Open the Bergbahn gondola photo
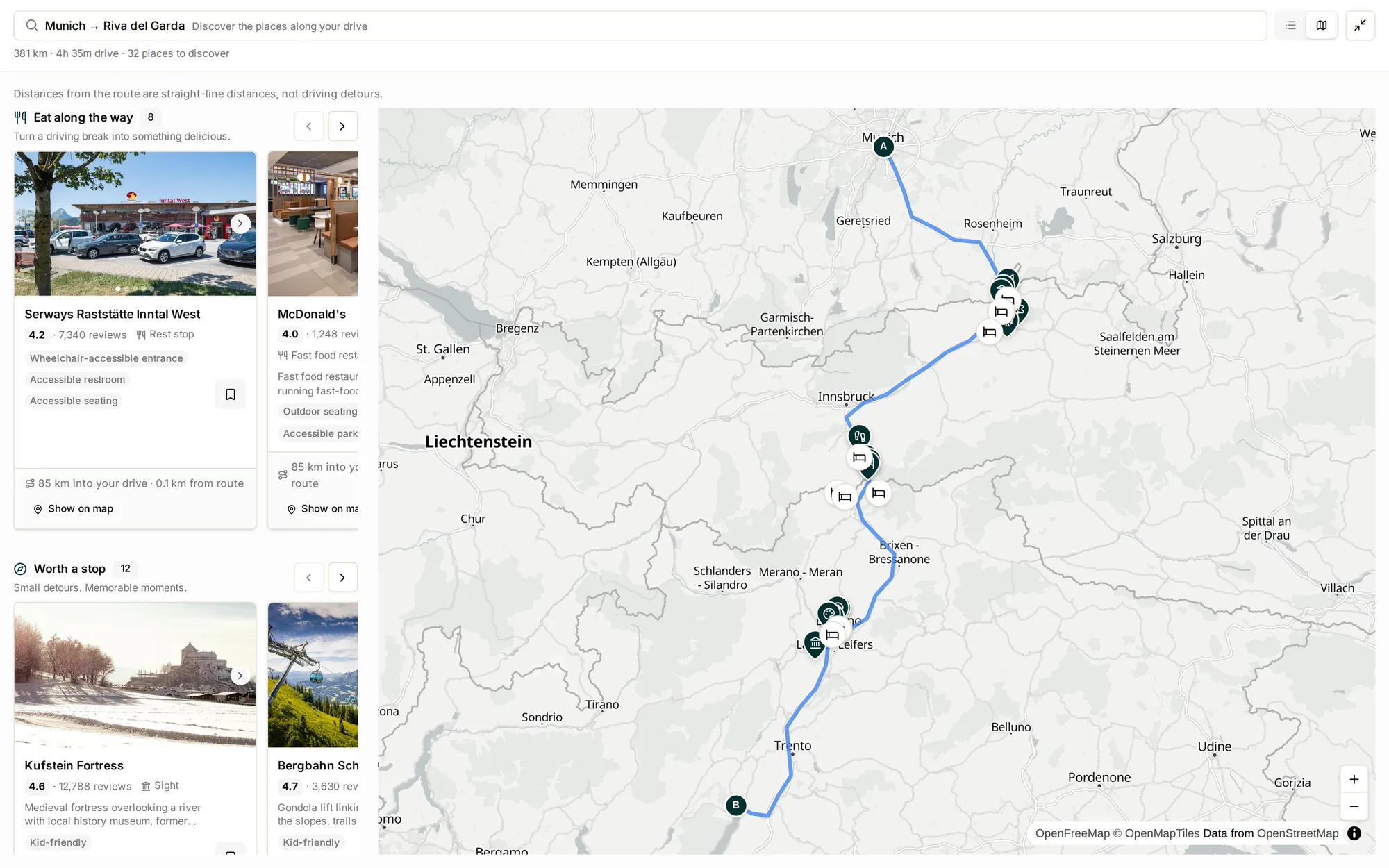 [313, 675]
